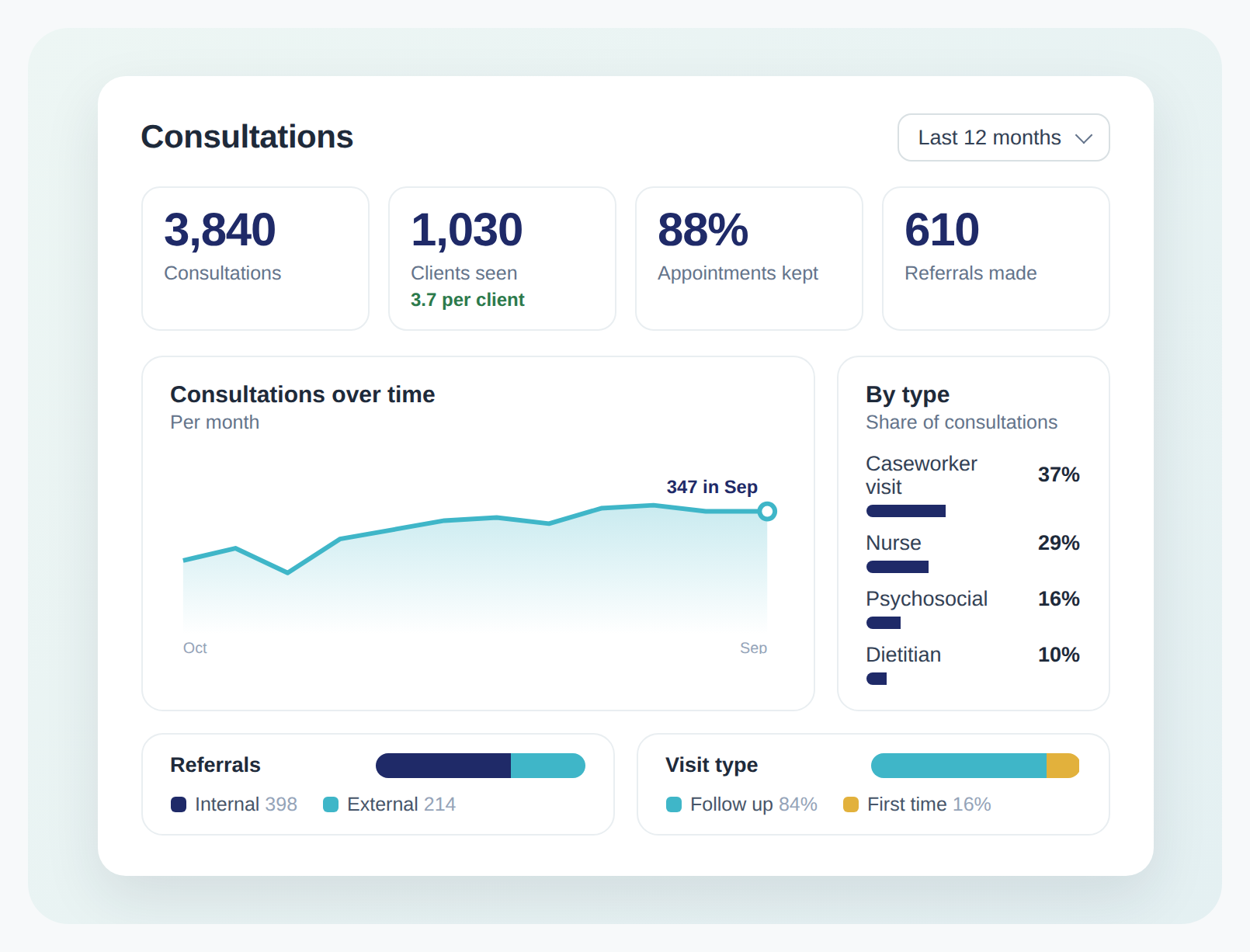Click the Oct axis label
The width and height of the screenshot is (1250, 952).
195,648
